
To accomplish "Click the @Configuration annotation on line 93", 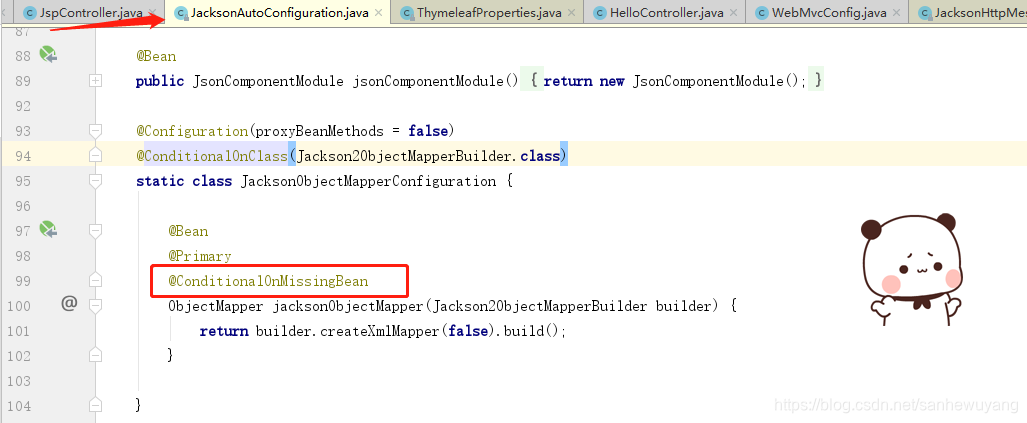I will 193,131.
